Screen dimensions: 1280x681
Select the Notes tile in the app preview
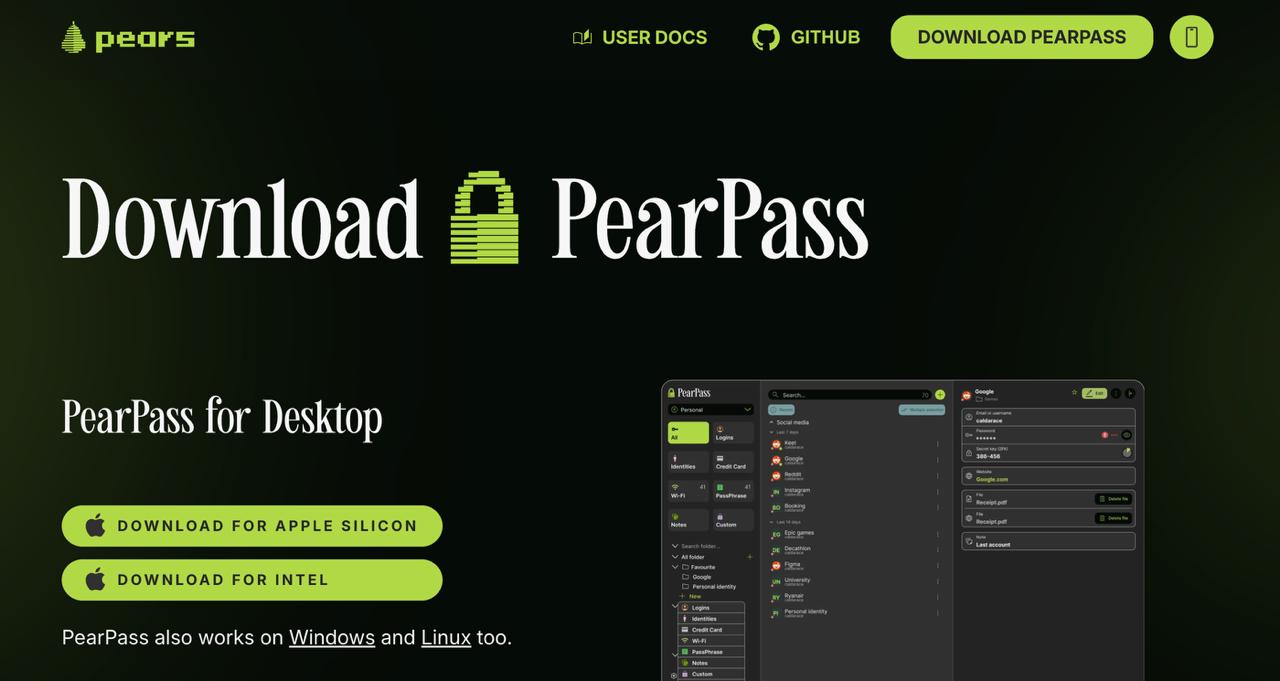[688, 520]
